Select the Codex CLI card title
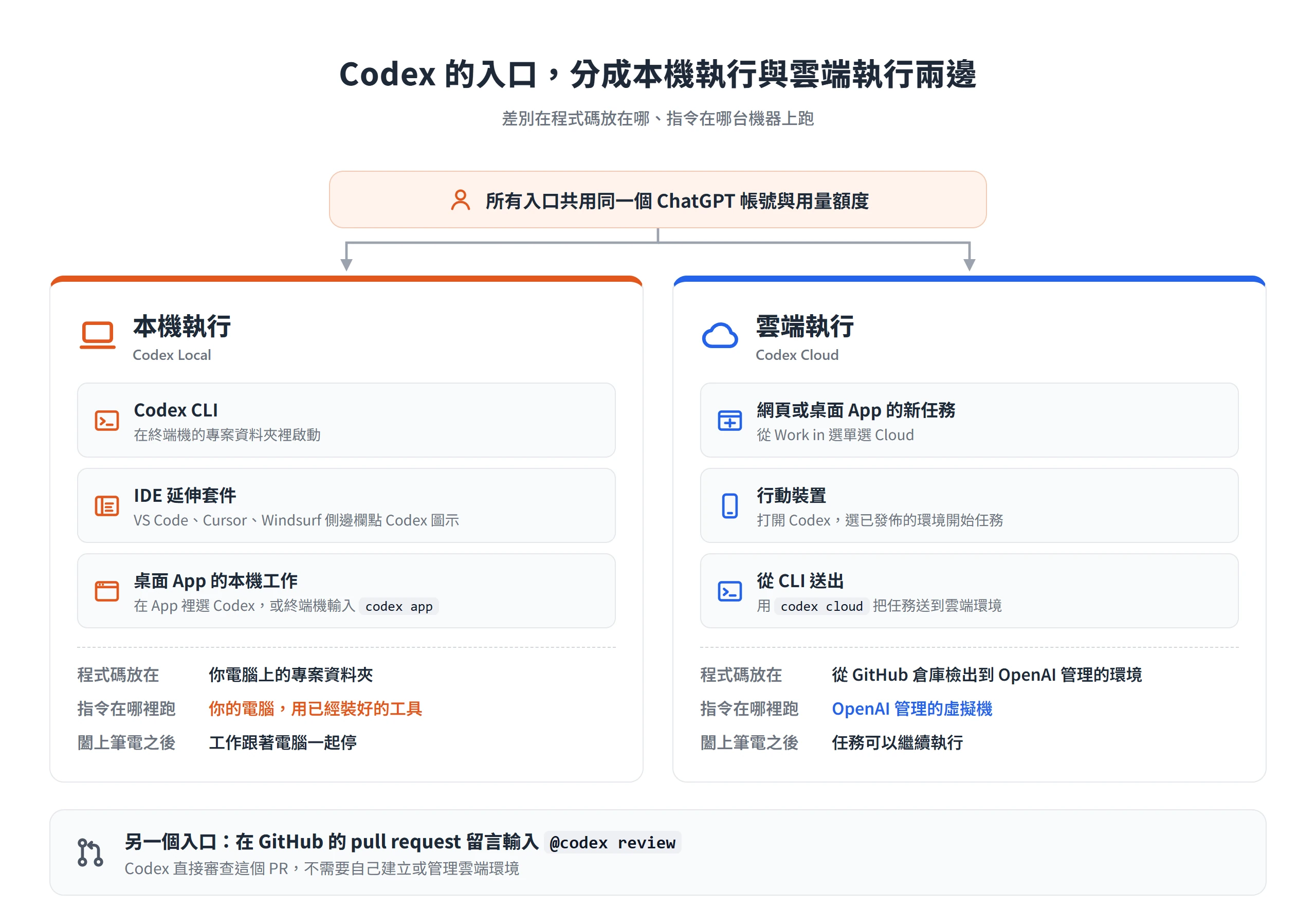 click(176, 410)
